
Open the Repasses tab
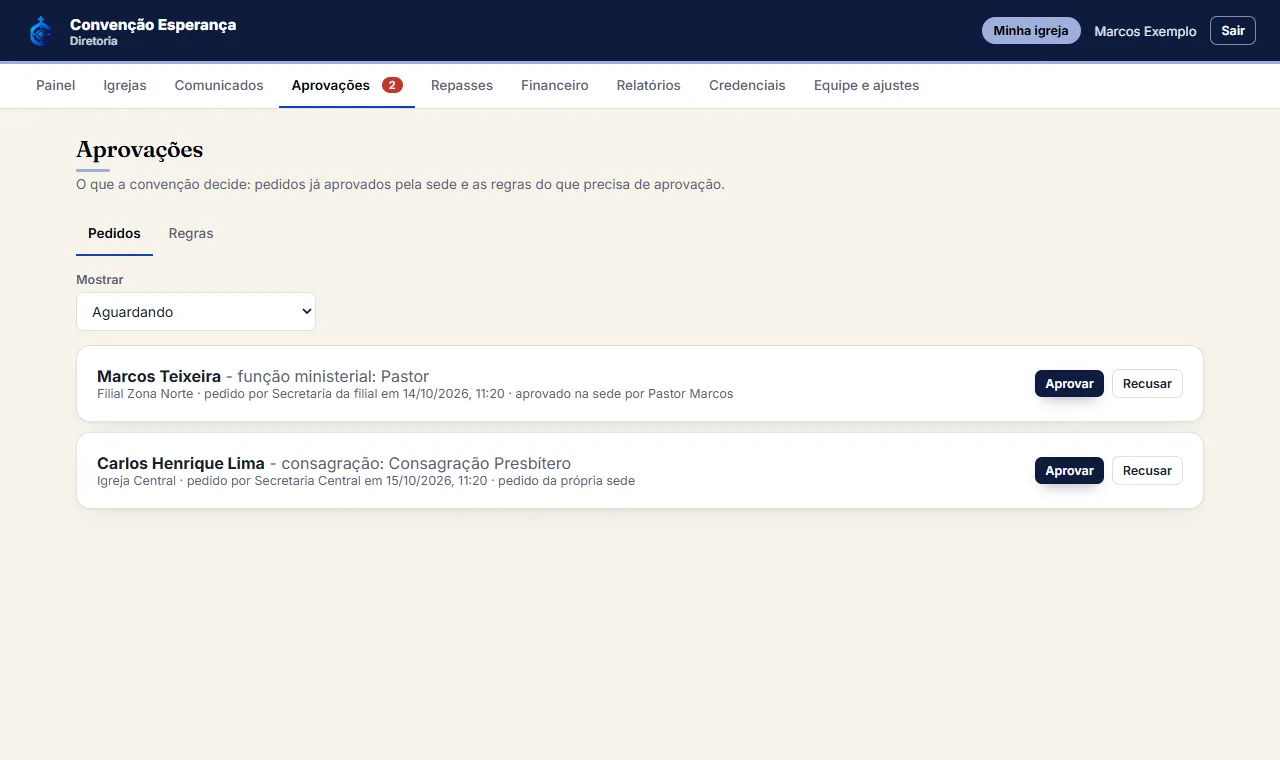[x=462, y=86]
